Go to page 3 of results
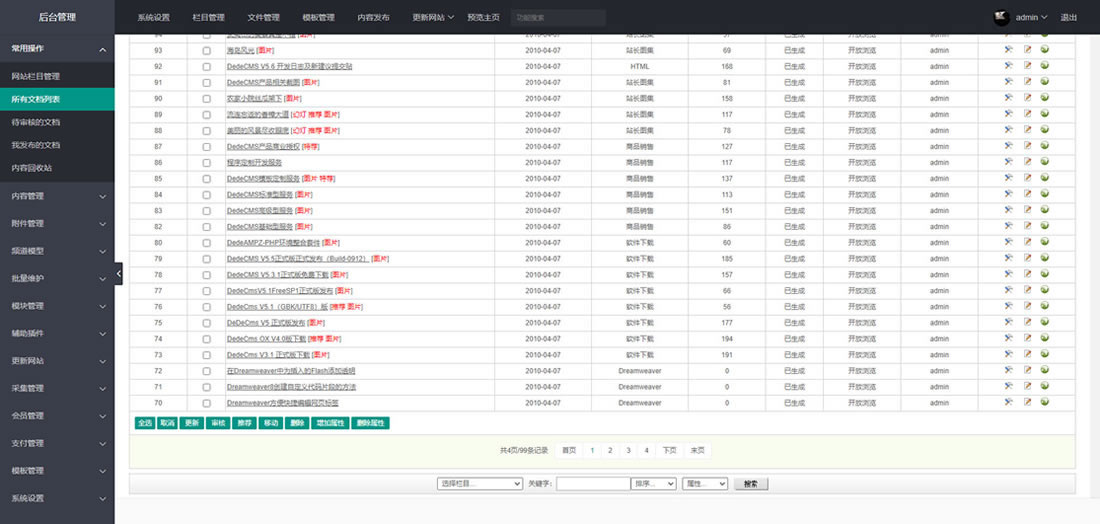This screenshot has width=1100, height=524. (x=628, y=451)
